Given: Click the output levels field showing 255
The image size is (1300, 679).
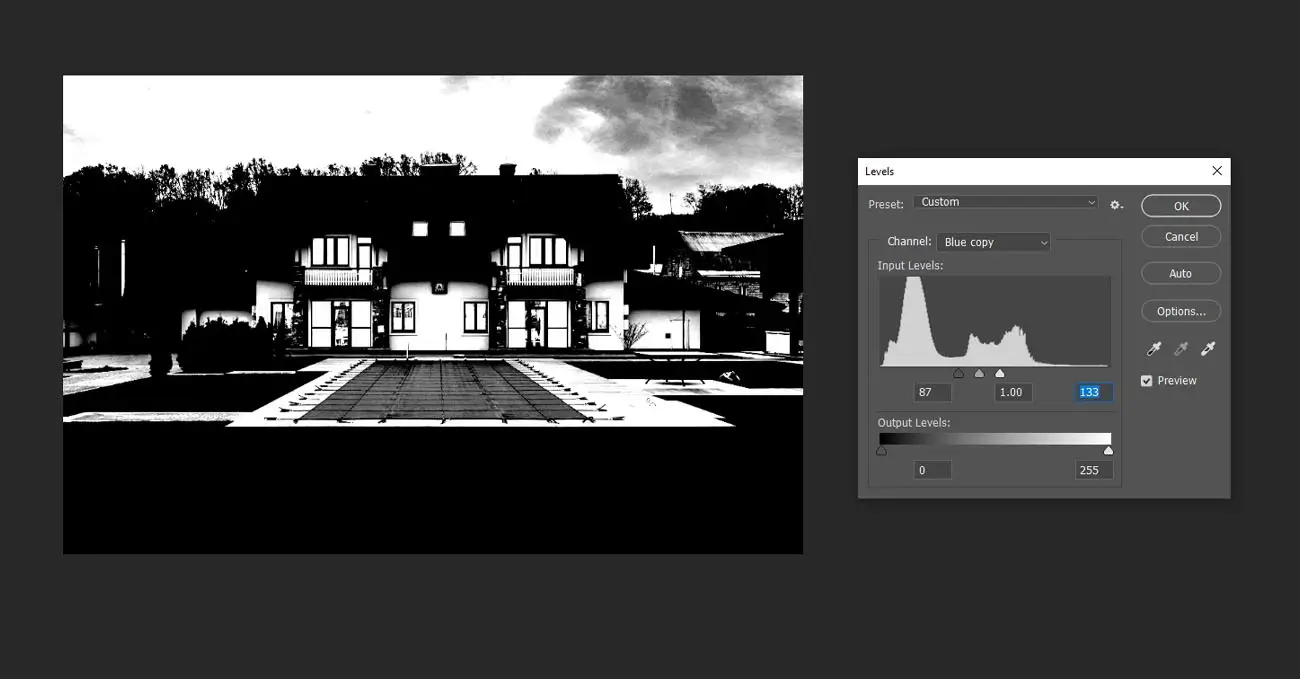Looking at the screenshot, I should [x=1093, y=470].
